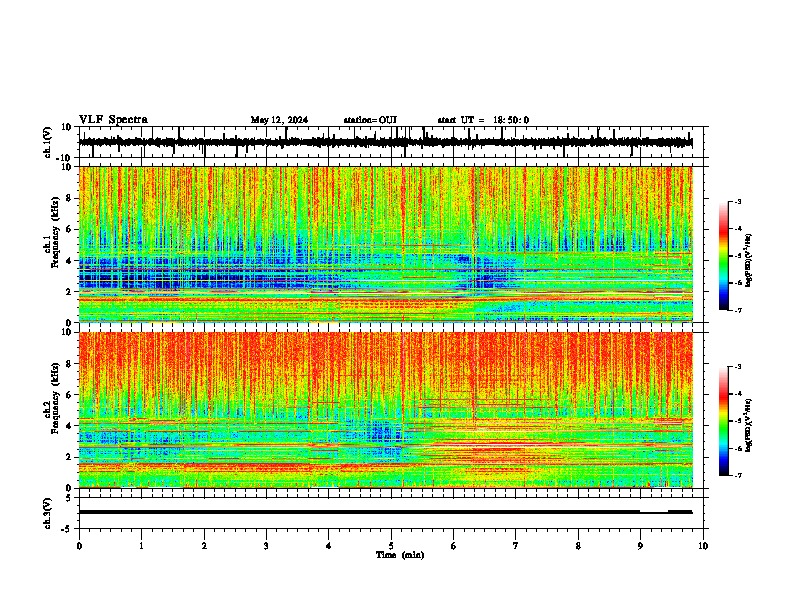Click time axis tick label '0'
Screen dimensions: 792x612
(x=79, y=546)
